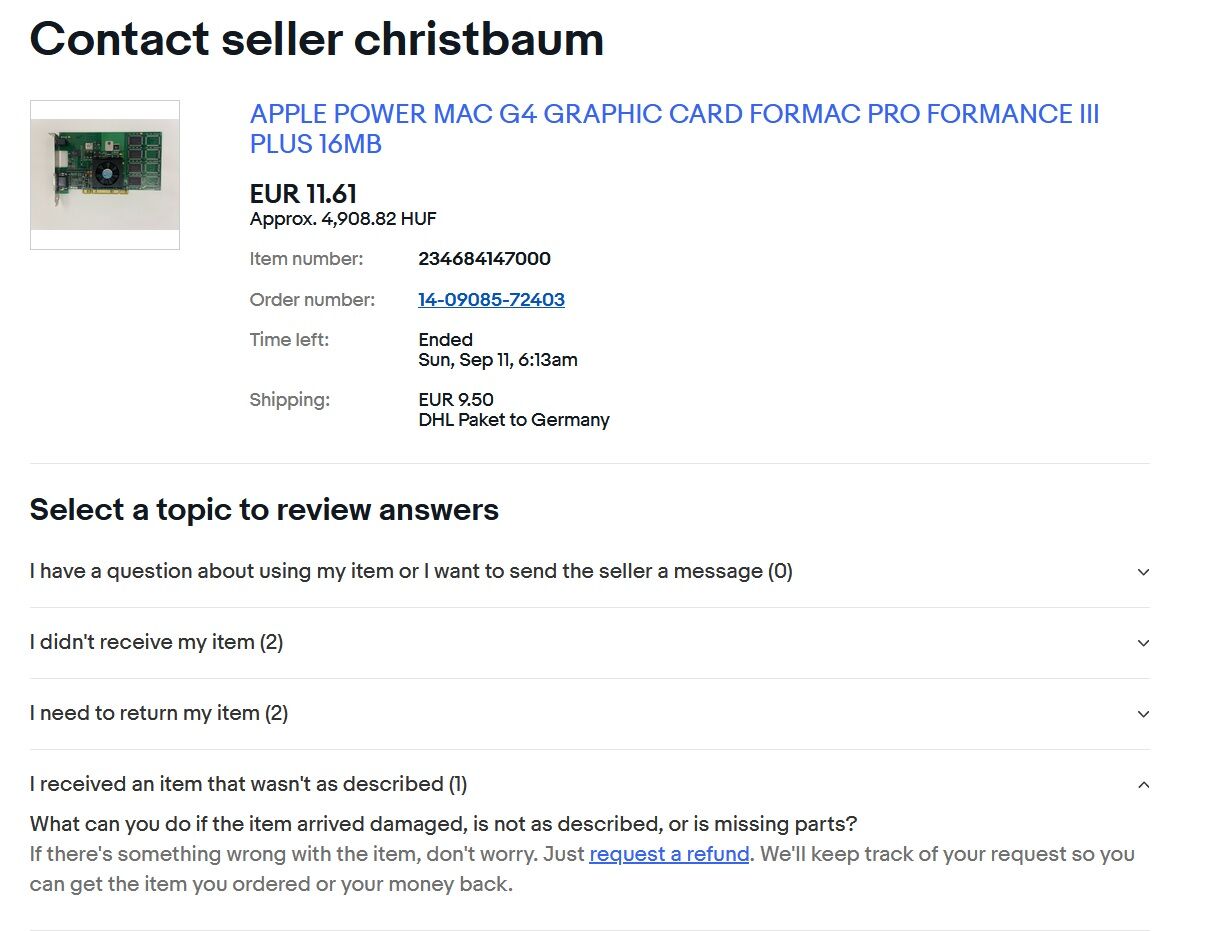
Task: Click the Contact seller christbaum heading
Action: [317, 39]
